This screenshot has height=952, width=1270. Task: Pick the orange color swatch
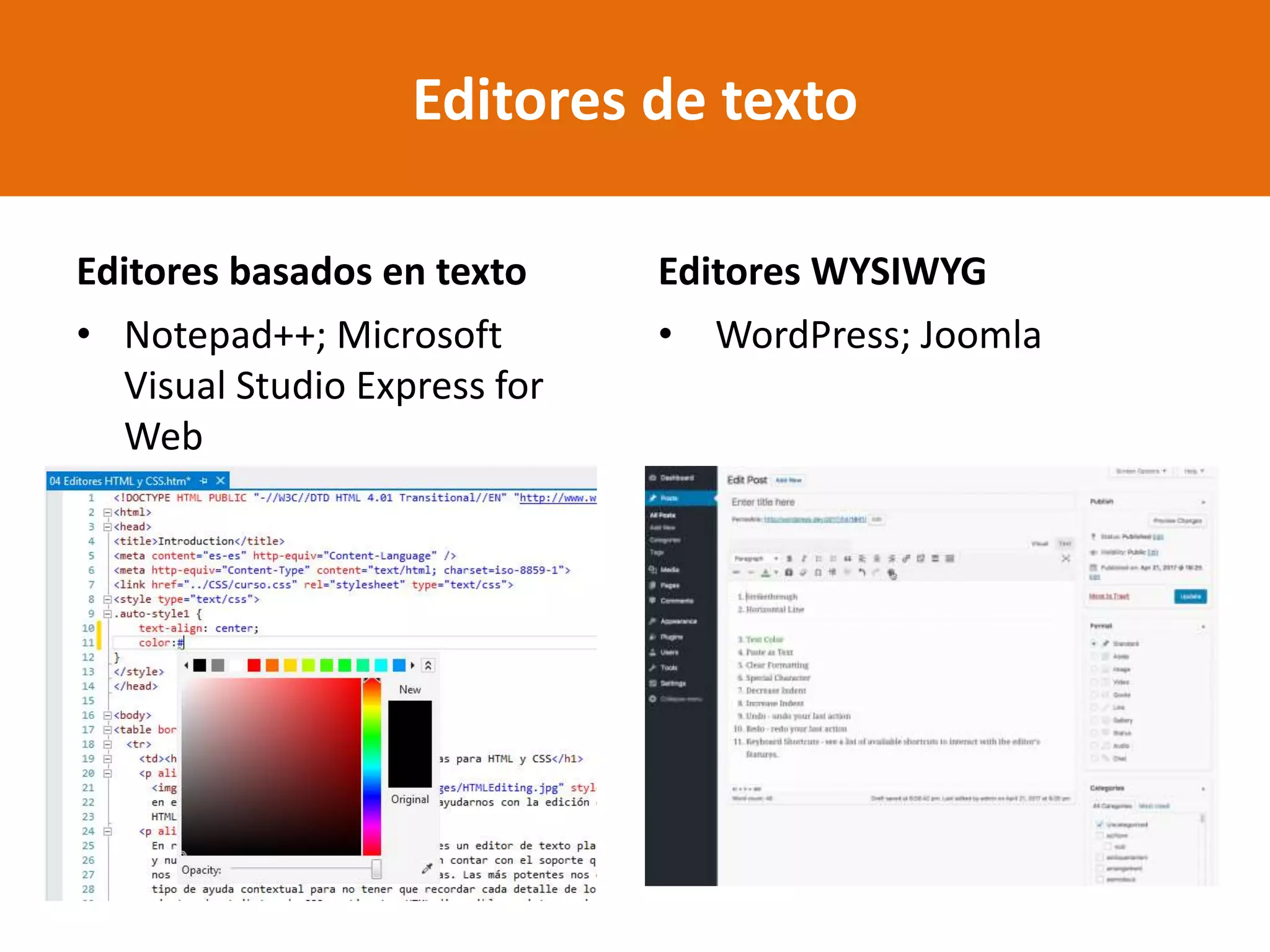[272, 666]
